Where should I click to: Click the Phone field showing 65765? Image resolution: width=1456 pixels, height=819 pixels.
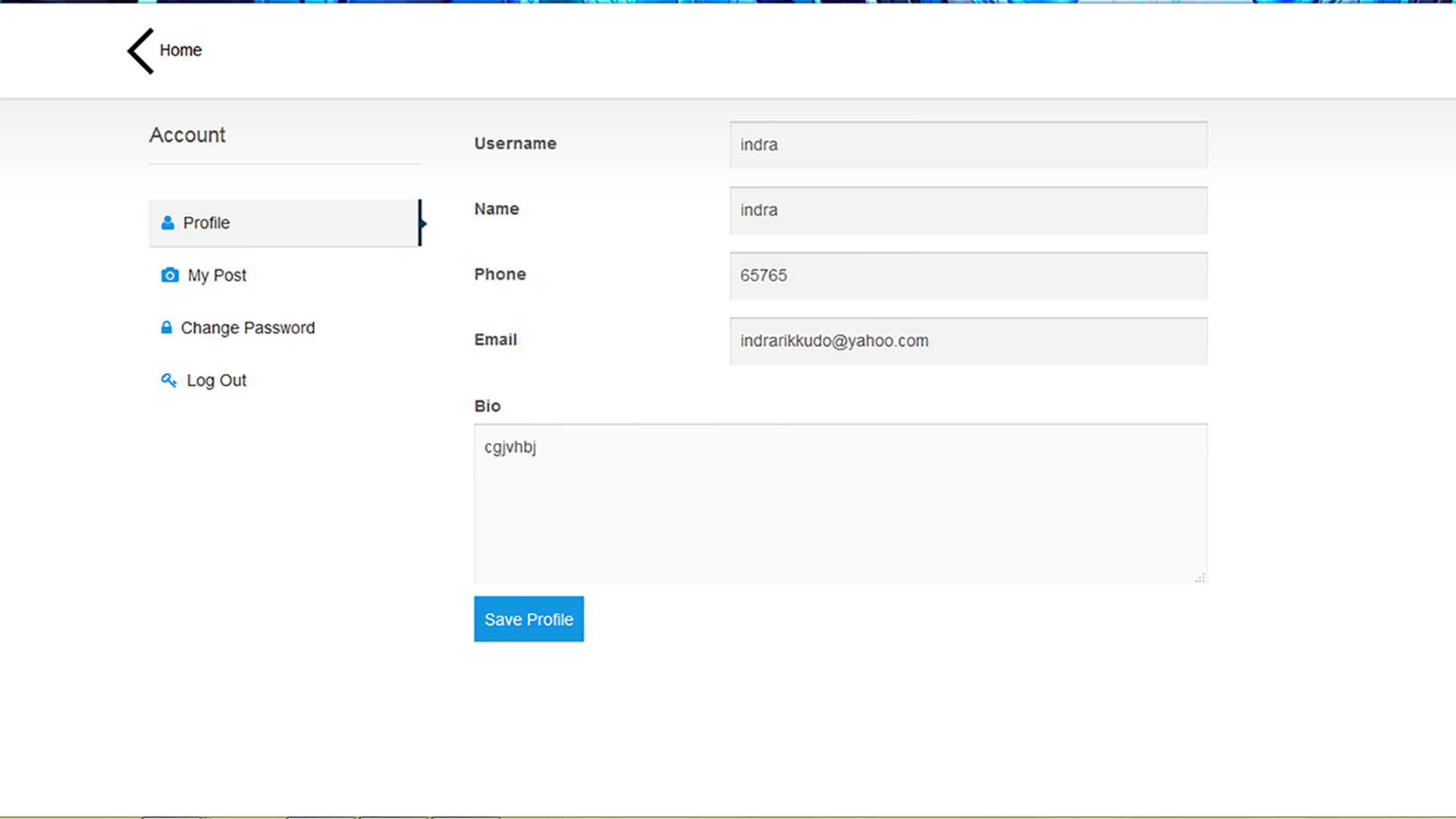pyautogui.click(x=968, y=275)
